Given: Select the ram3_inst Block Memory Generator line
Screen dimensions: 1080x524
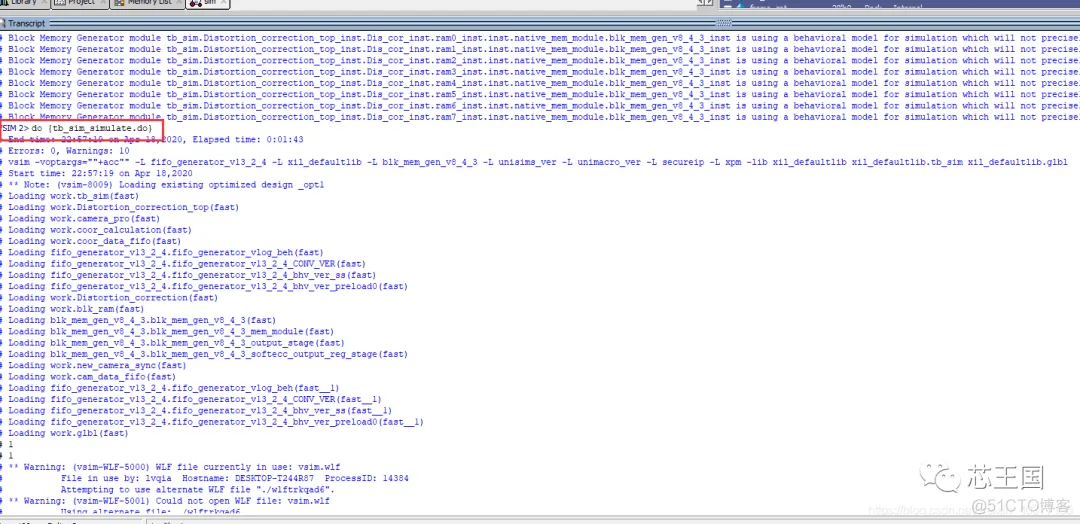Looking at the screenshot, I should point(540,72).
